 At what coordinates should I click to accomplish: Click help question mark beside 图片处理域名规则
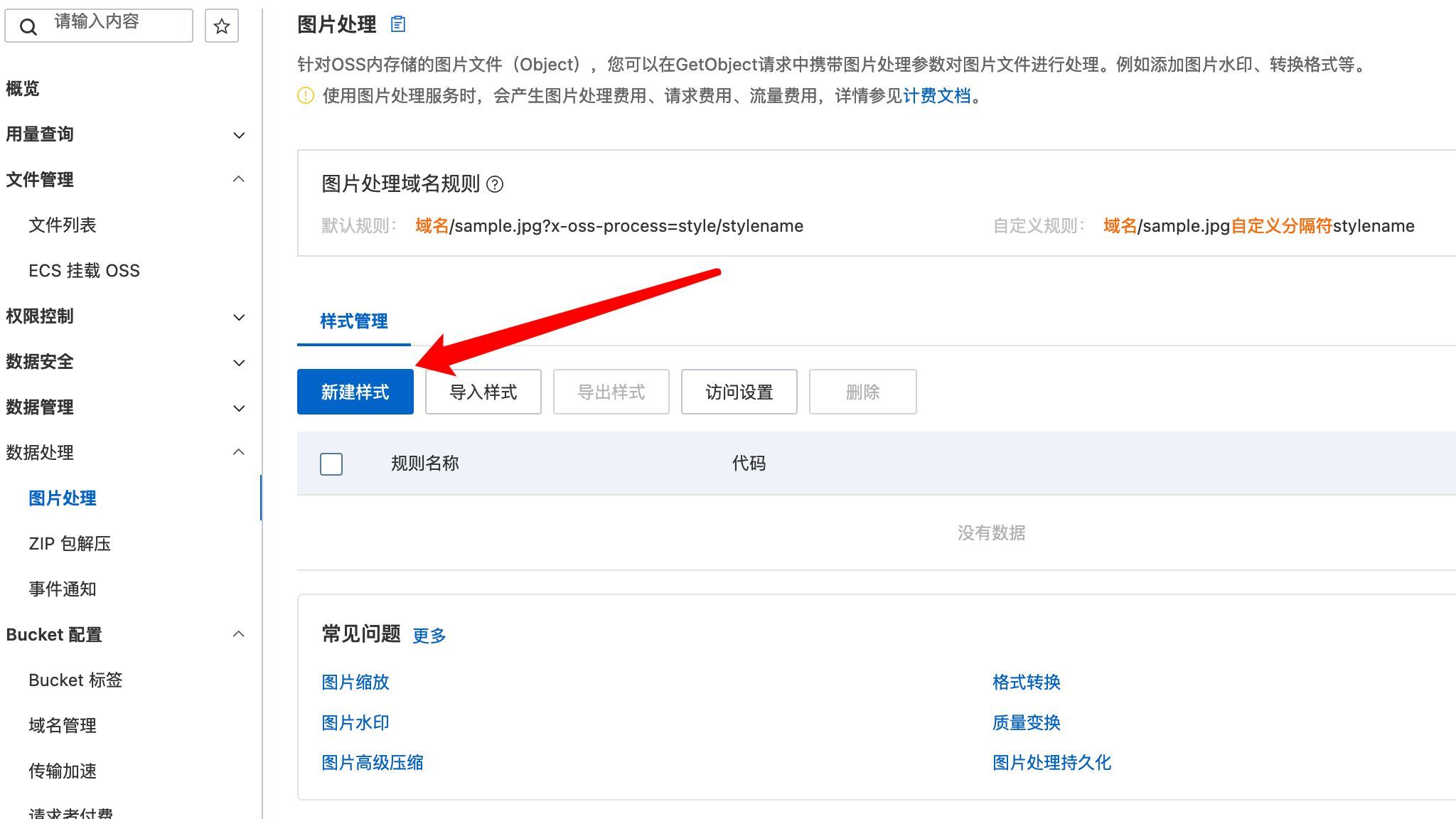click(495, 185)
